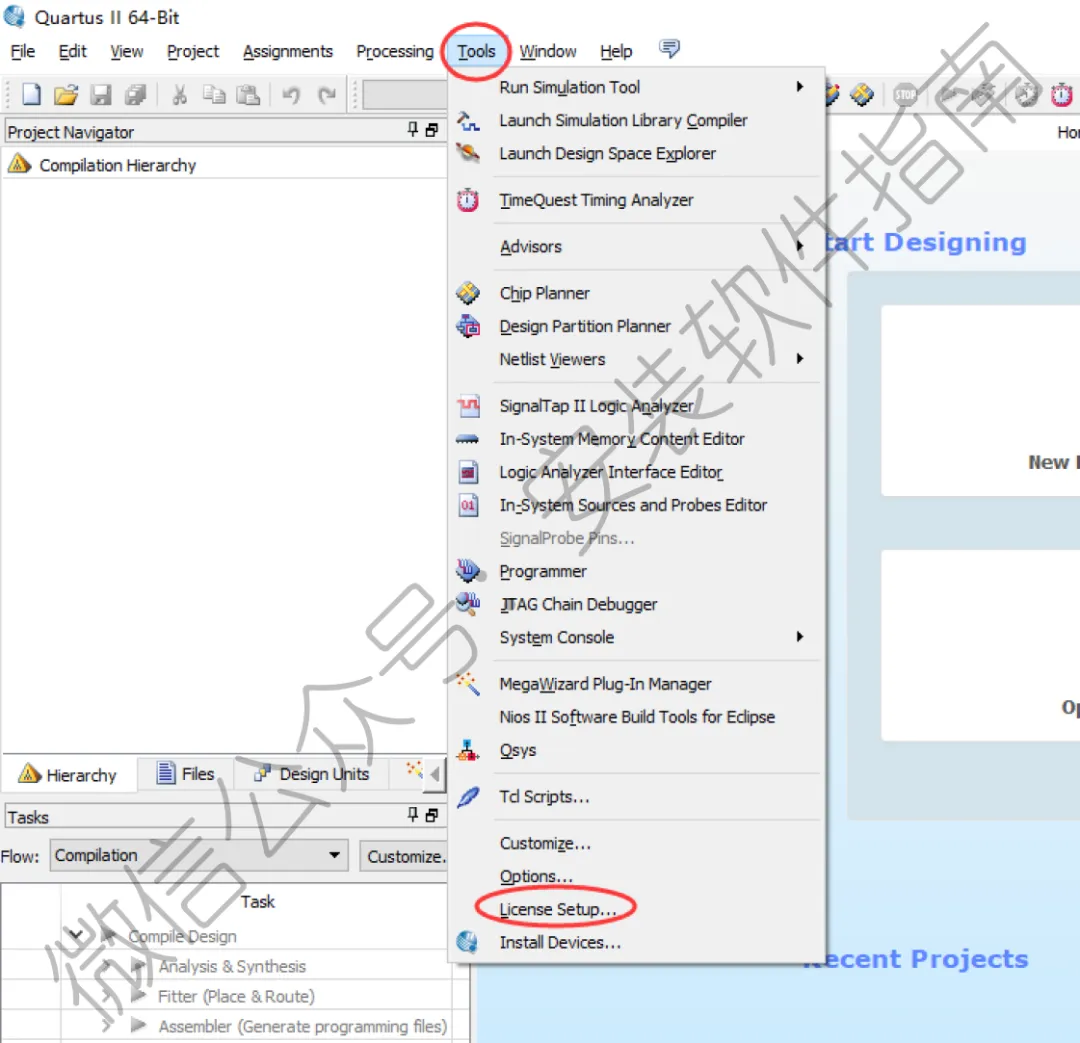Collapse the Compile Design task
Screen dimensions: 1080x1043
pyautogui.click(x=76, y=935)
